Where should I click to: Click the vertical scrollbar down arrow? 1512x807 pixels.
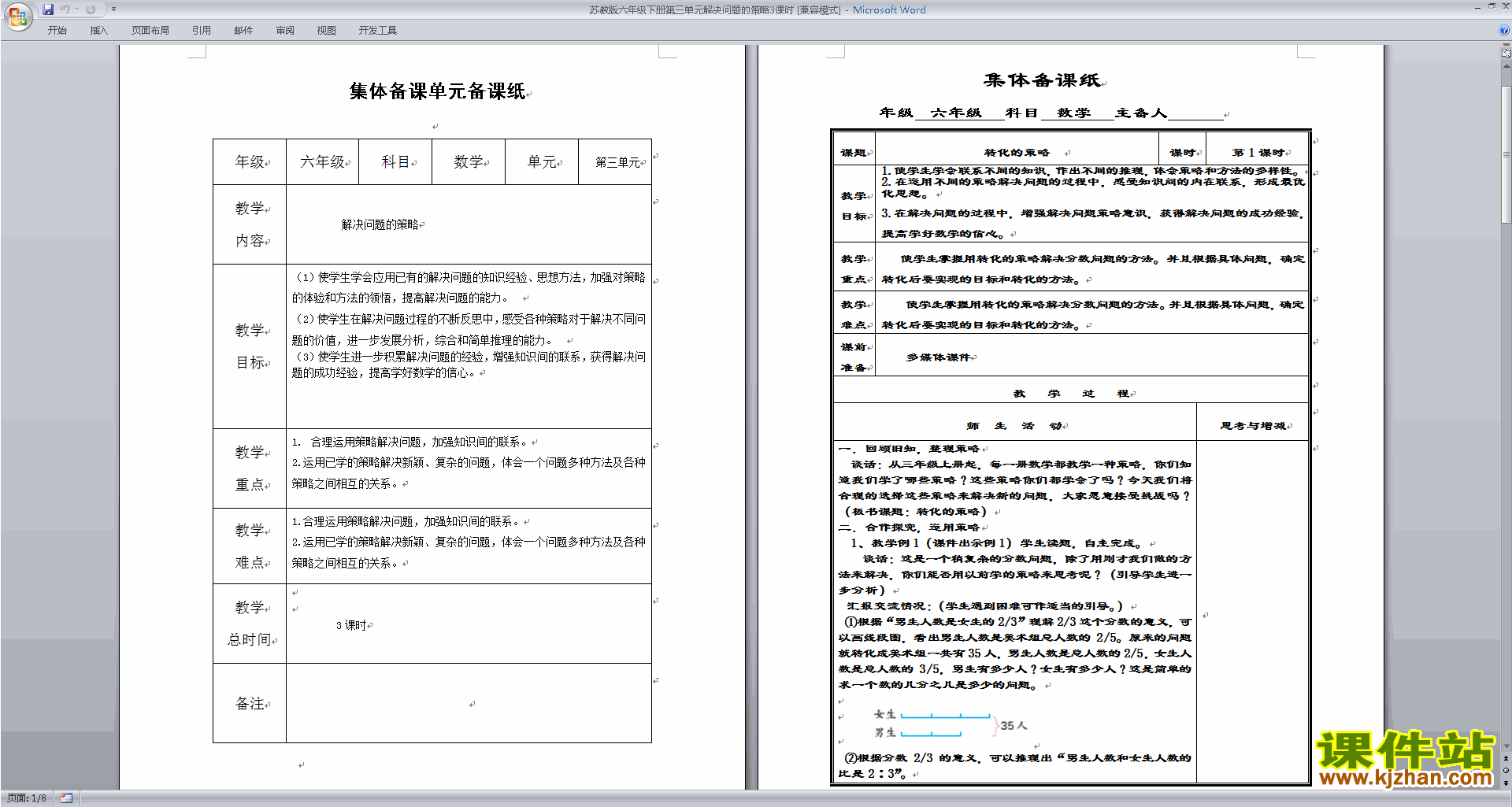point(1506,746)
